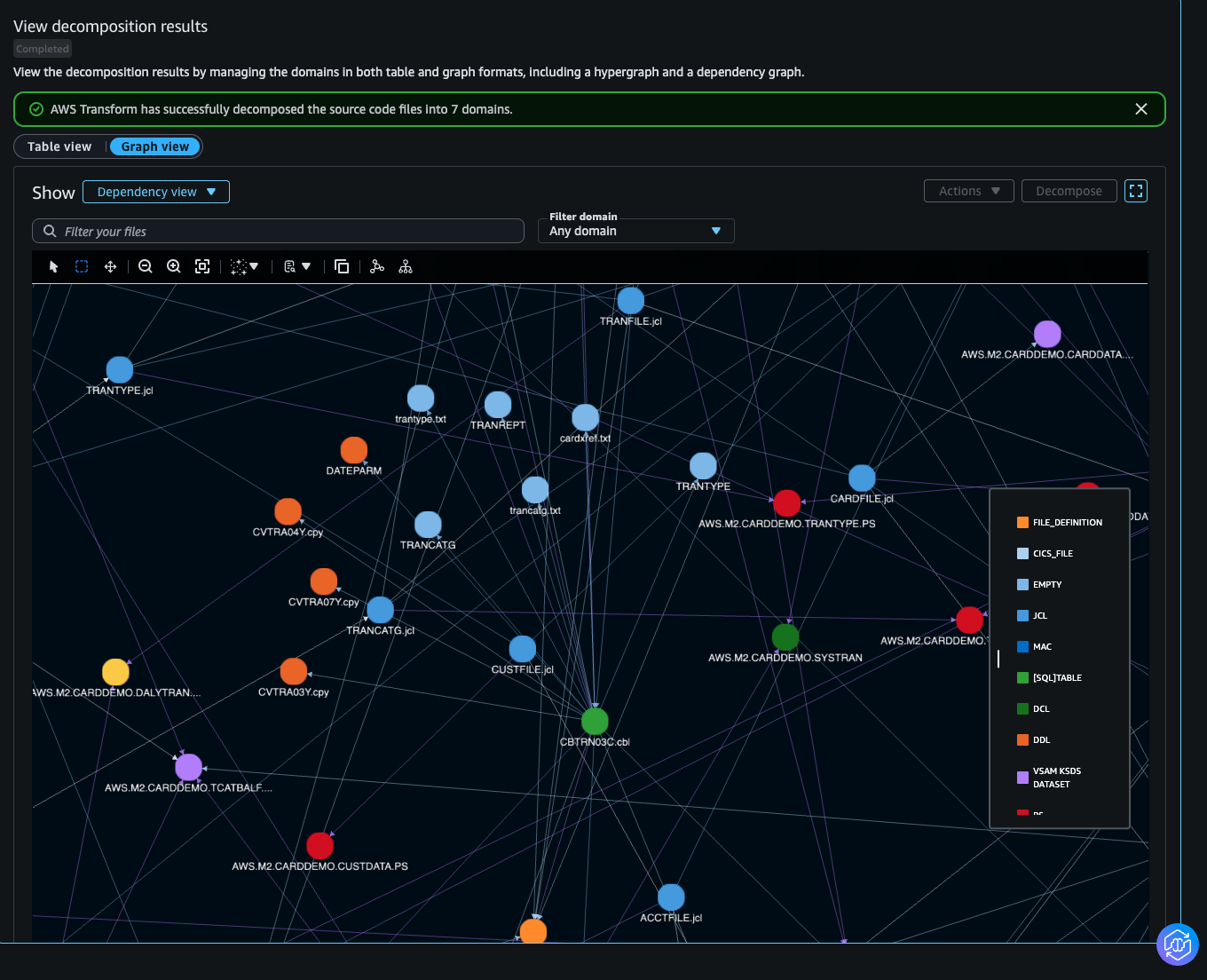Select the green CBTRN03C.cbl node
This screenshot has width=1207, height=980.
(x=595, y=722)
